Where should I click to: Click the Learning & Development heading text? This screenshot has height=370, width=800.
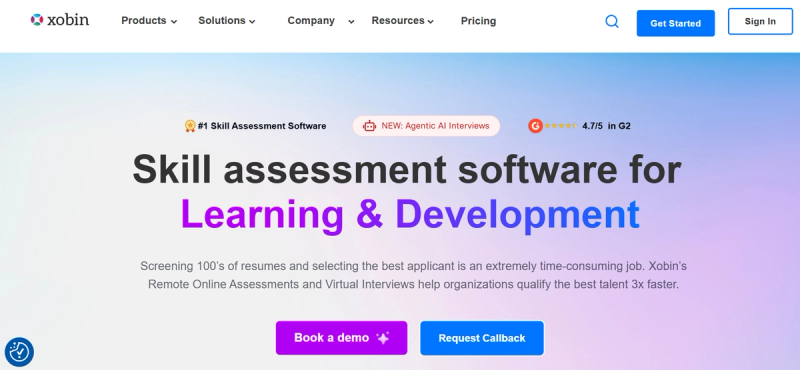pyautogui.click(x=410, y=214)
